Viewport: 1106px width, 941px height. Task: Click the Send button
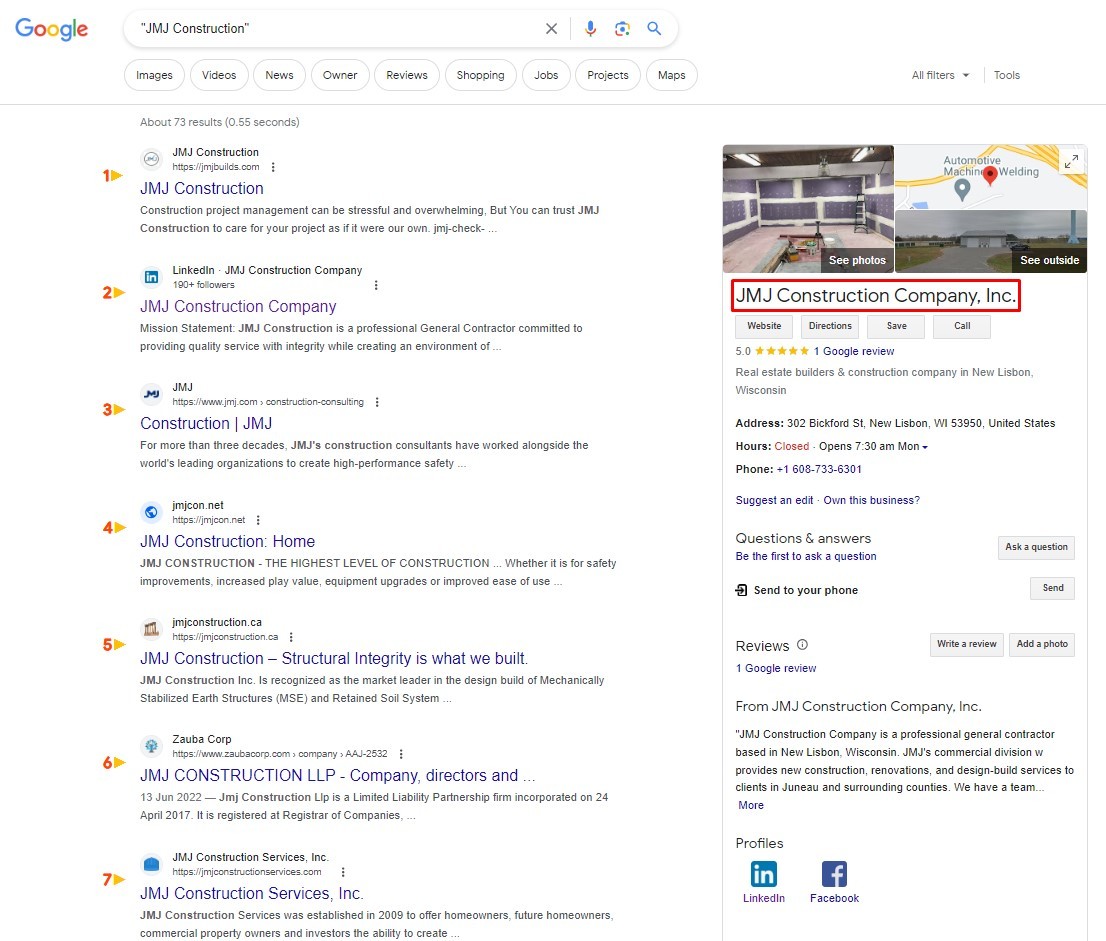(1052, 588)
